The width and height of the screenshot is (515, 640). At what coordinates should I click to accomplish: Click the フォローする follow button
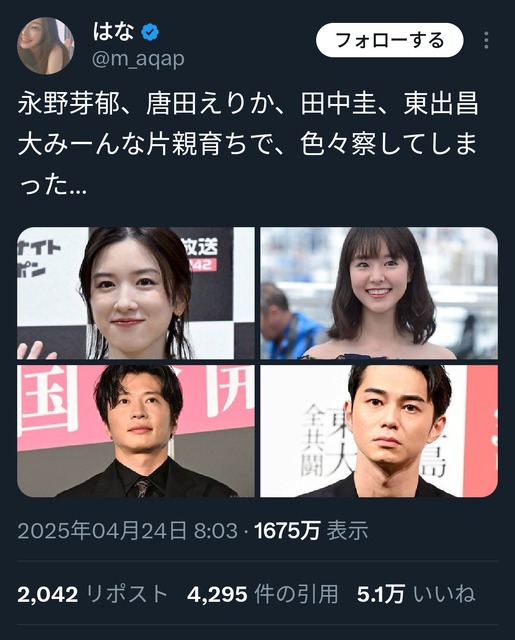(390, 40)
